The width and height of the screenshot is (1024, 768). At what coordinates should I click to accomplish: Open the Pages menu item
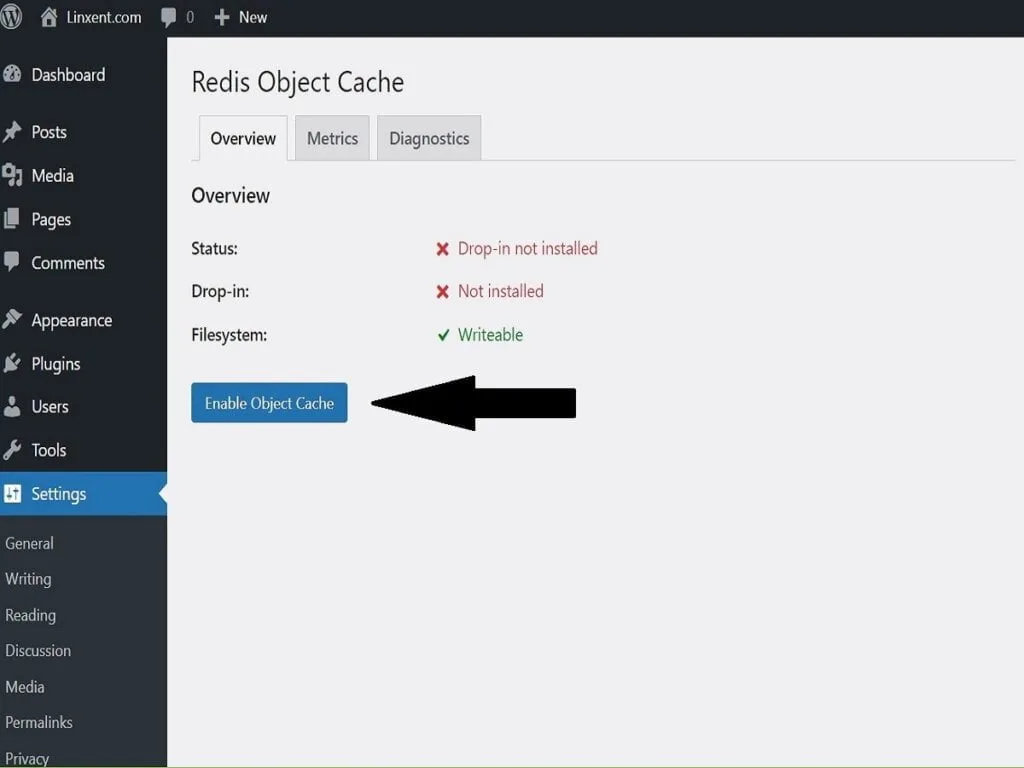coord(51,219)
